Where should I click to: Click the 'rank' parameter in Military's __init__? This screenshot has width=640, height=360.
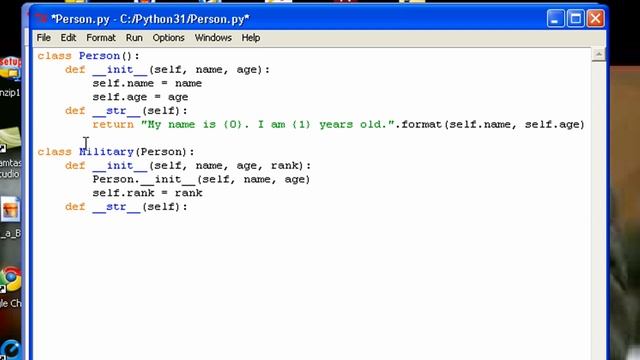284,166
